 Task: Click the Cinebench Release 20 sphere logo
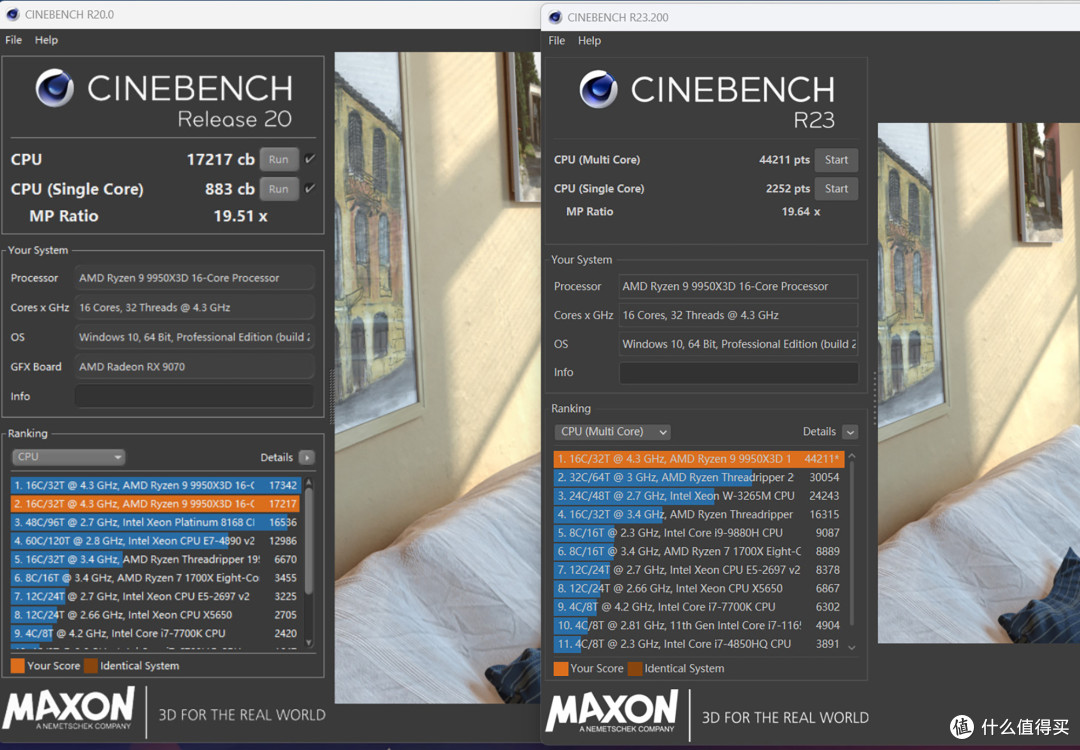point(54,88)
